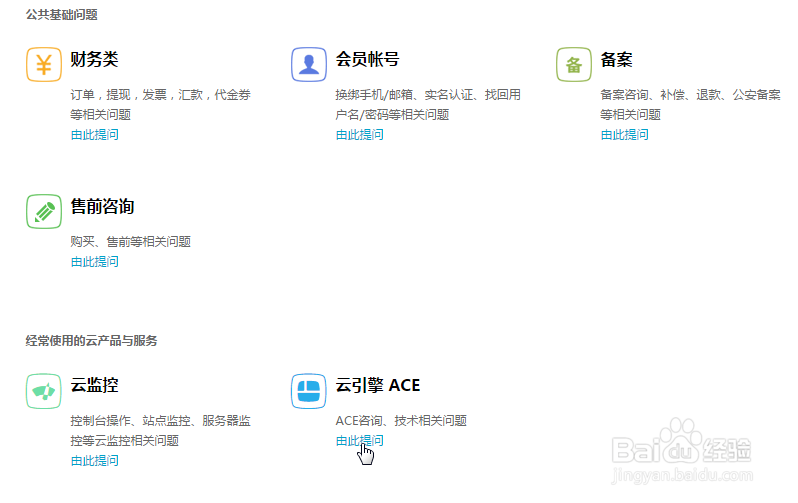This screenshot has height=503, width=798.
Task: Click the yellow yen 财务类 icon
Action: point(44,65)
